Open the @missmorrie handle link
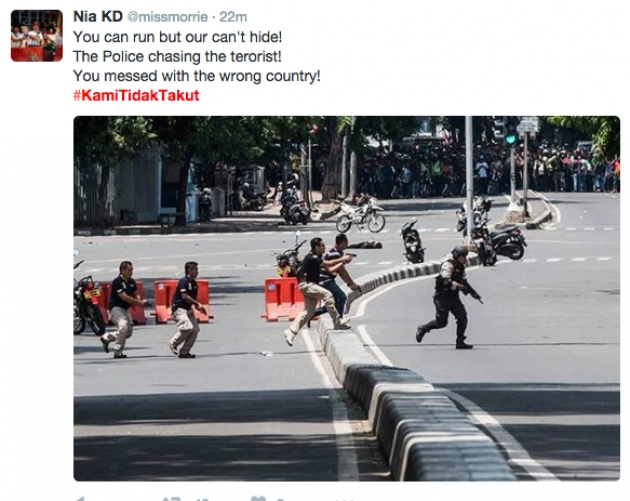The width and height of the screenshot is (630, 501). pyautogui.click(x=168, y=17)
